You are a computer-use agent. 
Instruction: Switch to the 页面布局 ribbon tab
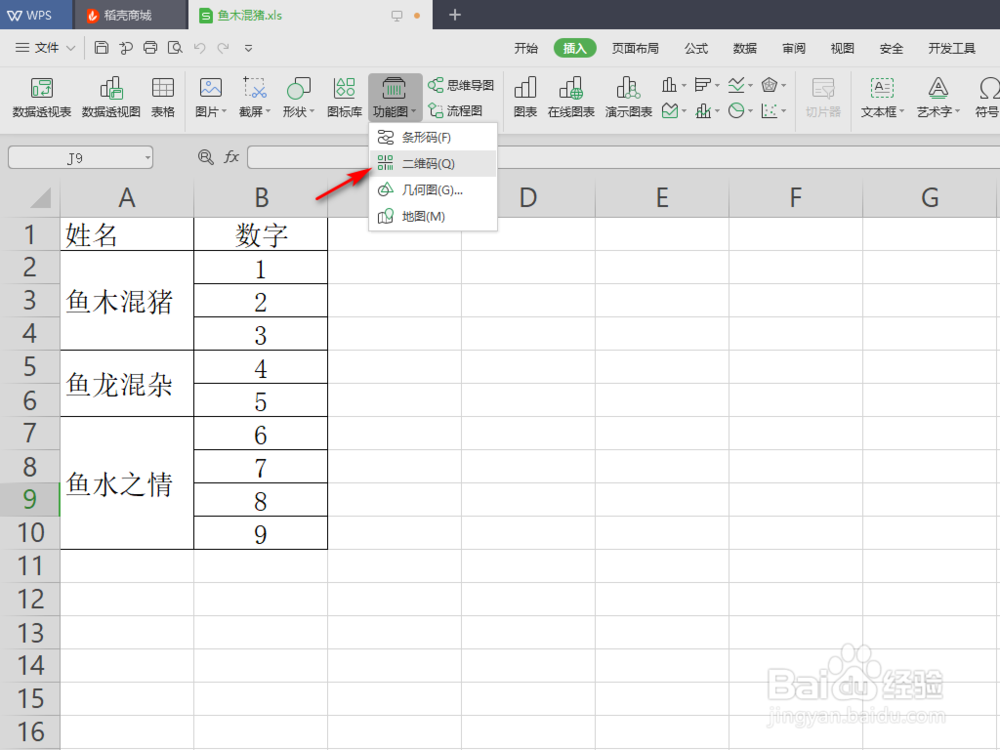(635, 48)
